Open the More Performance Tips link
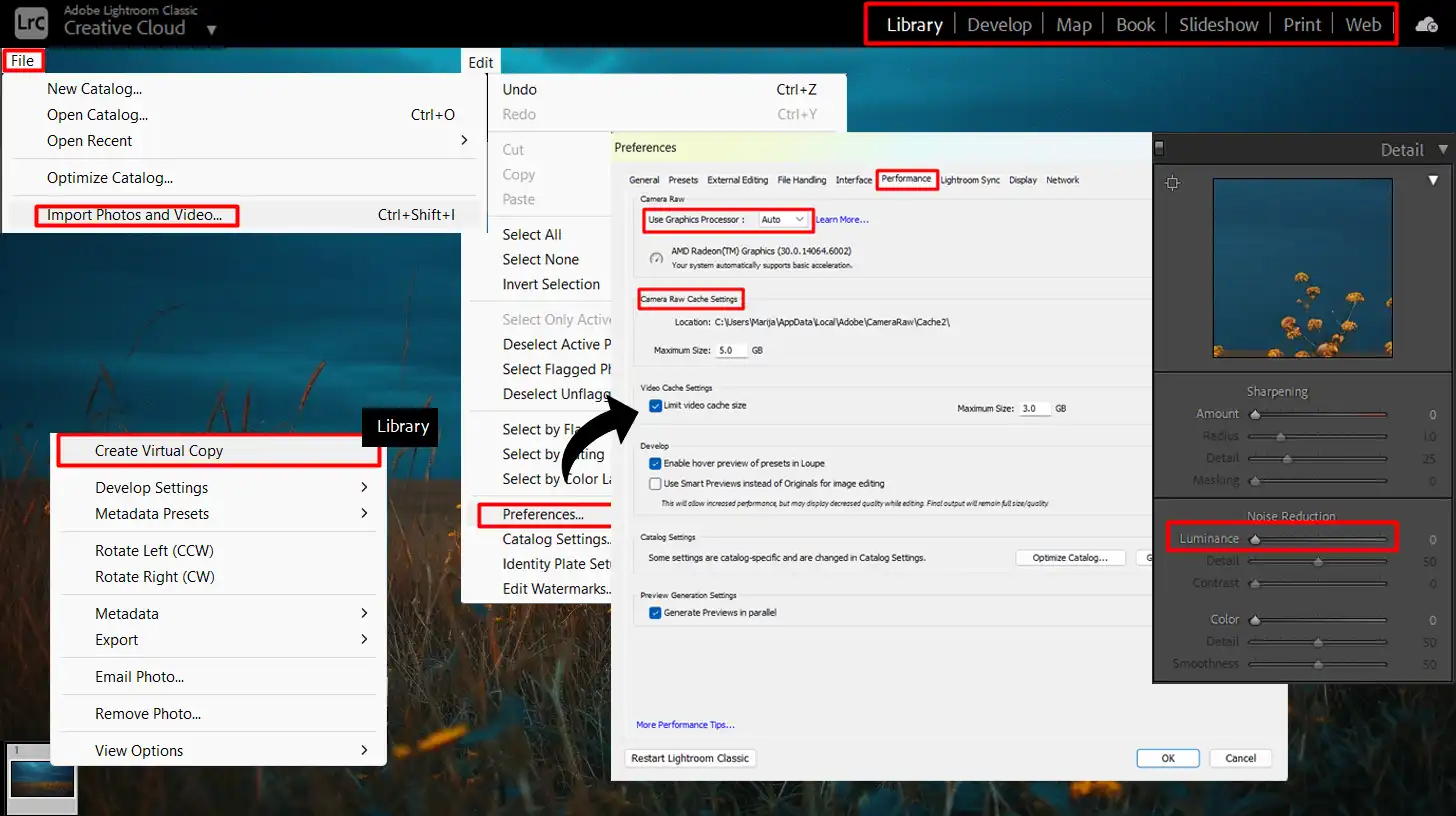 (x=685, y=725)
